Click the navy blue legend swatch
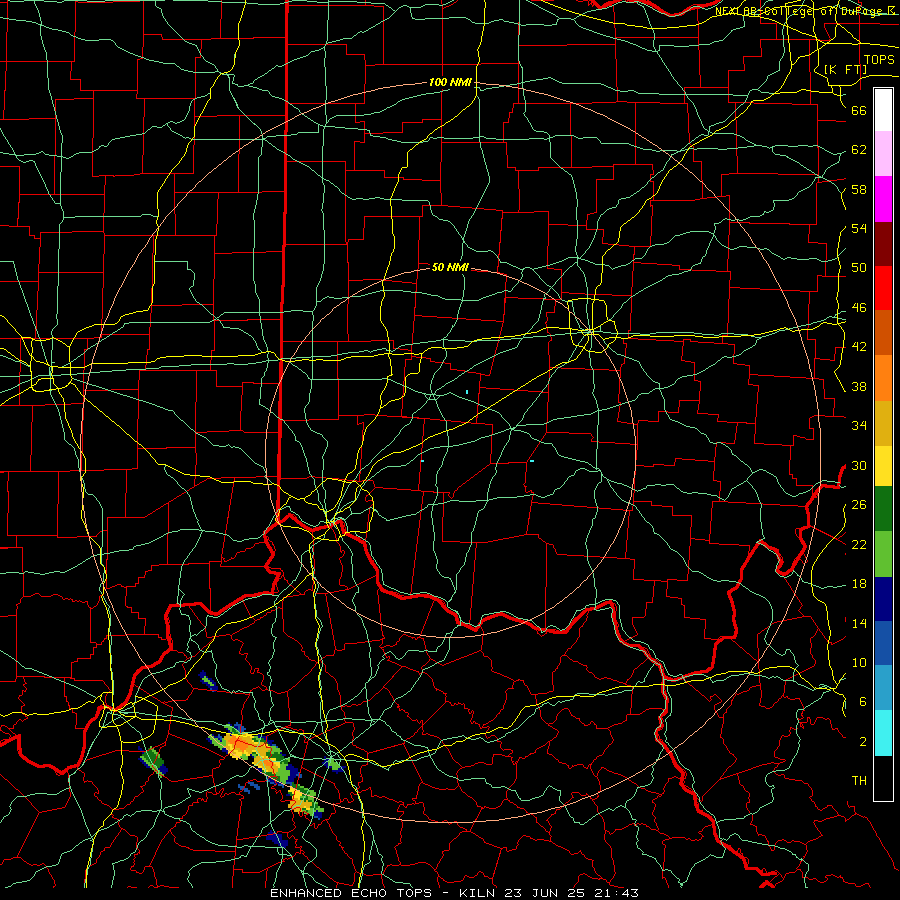 (883, 599)
